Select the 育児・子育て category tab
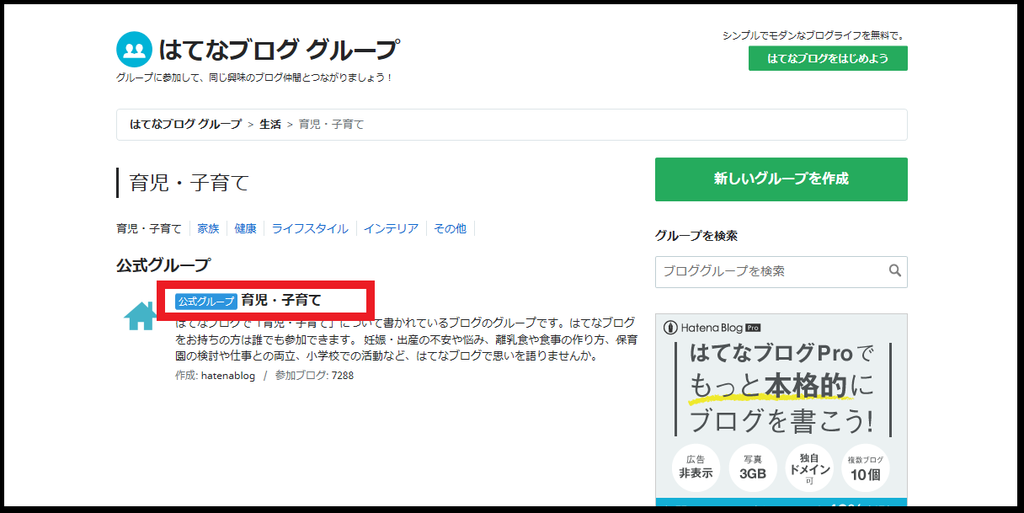 tap(149, 228)
